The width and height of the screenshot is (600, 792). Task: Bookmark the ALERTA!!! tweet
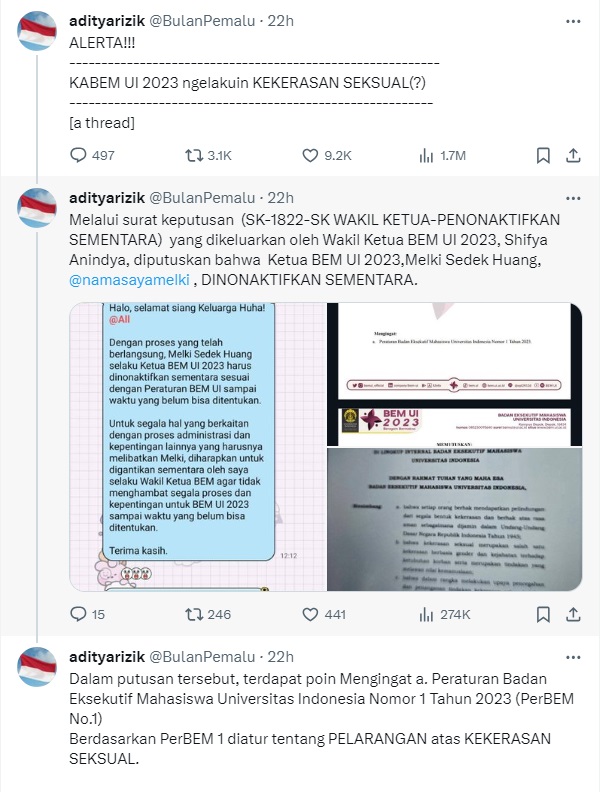tap(543, 155)
